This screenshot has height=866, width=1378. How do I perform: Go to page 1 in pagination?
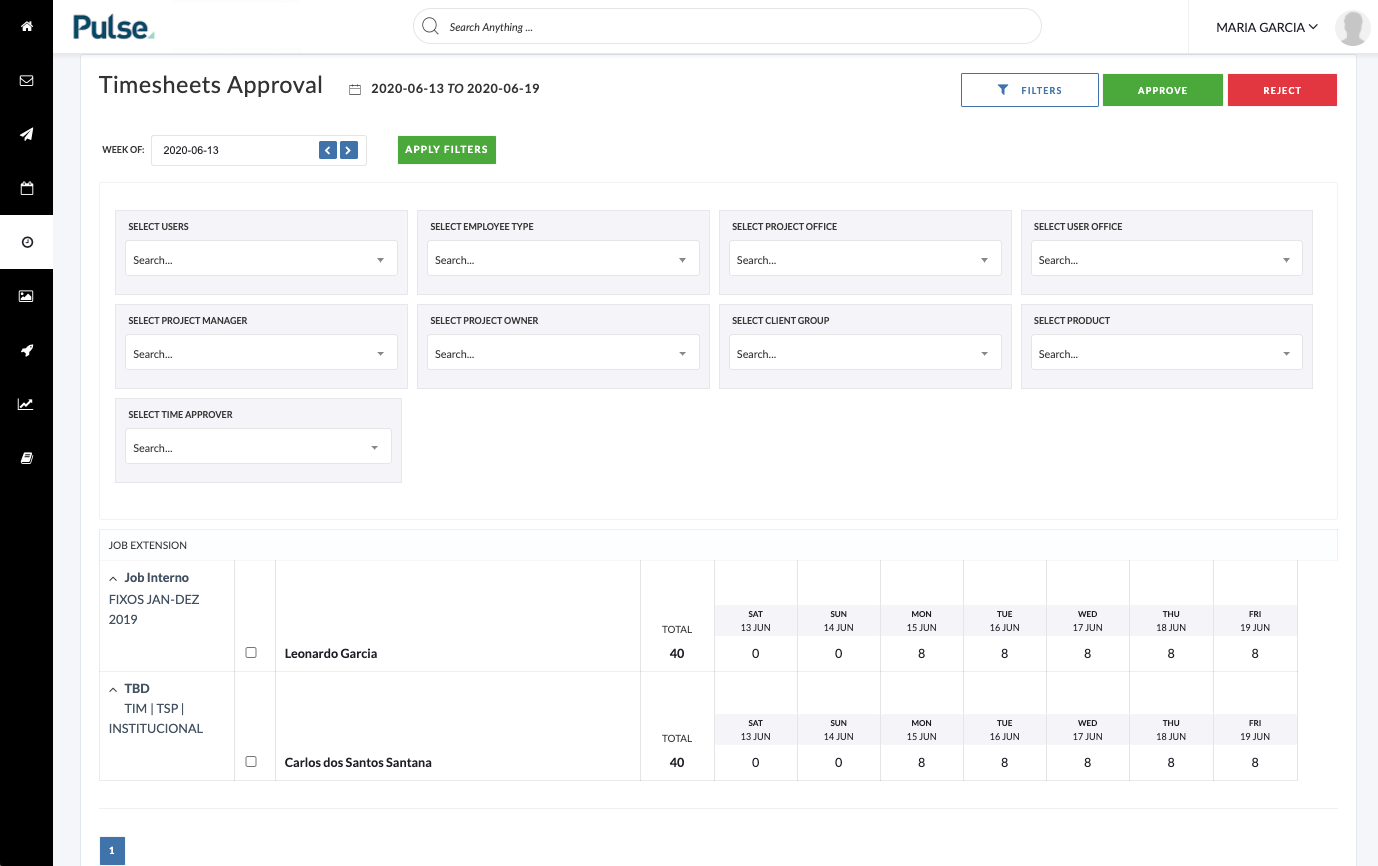pyautogui.click(x=112, y=851)
